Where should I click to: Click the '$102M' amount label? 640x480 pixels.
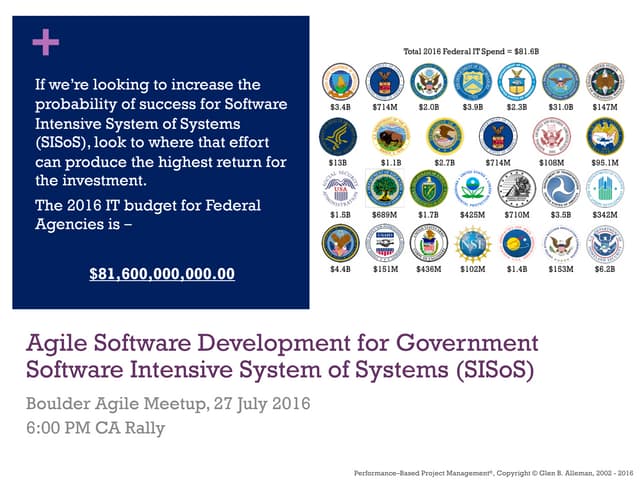pos(473,269)
